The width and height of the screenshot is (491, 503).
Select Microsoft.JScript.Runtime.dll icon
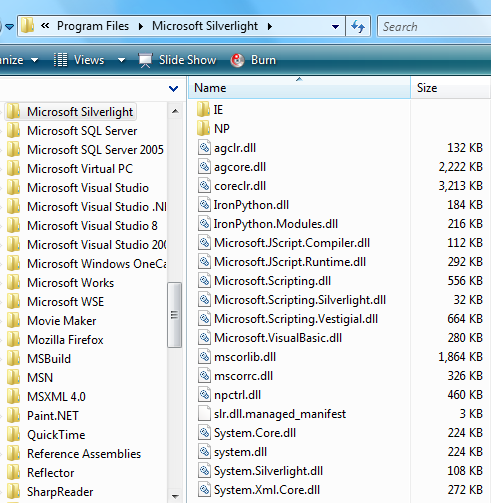click(204, 262)
